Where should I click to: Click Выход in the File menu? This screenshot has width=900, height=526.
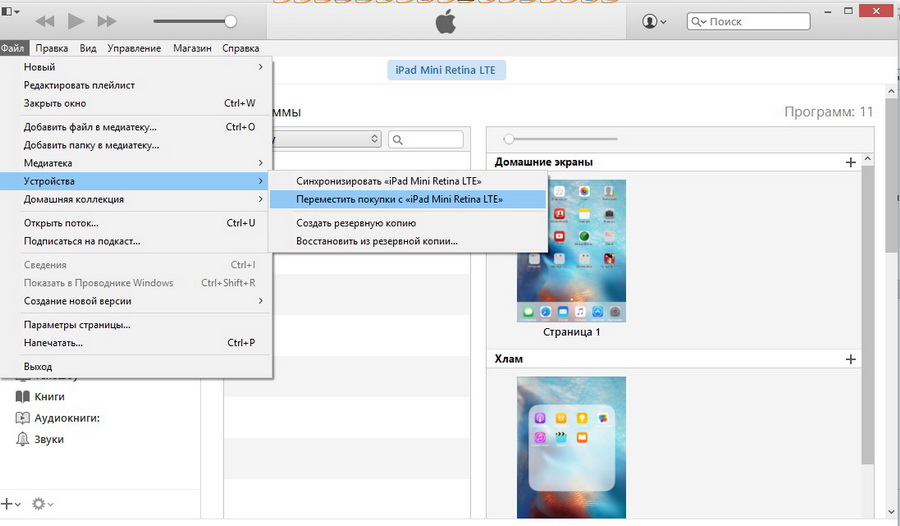coord(38,367)
